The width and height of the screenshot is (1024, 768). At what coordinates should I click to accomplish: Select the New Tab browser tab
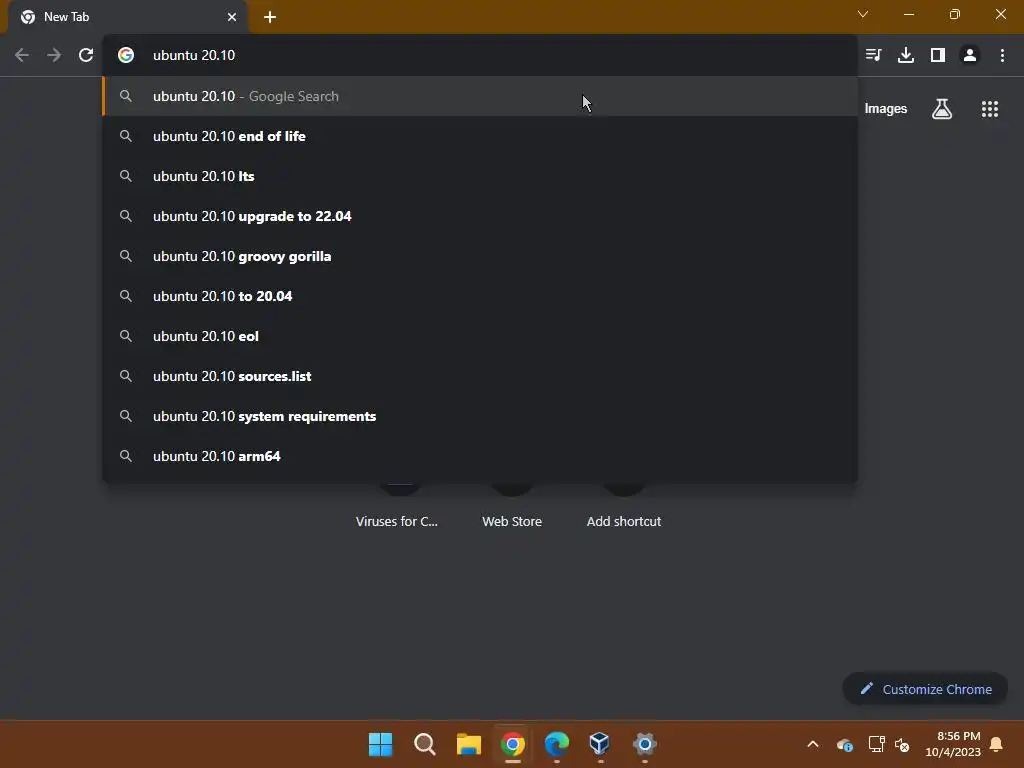click(x=127, y=17)
